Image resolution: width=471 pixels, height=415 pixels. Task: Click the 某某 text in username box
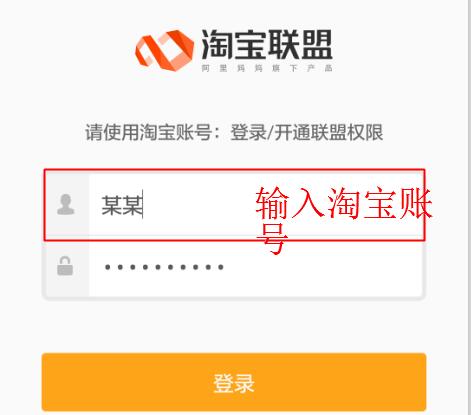[x=122, y=205]
